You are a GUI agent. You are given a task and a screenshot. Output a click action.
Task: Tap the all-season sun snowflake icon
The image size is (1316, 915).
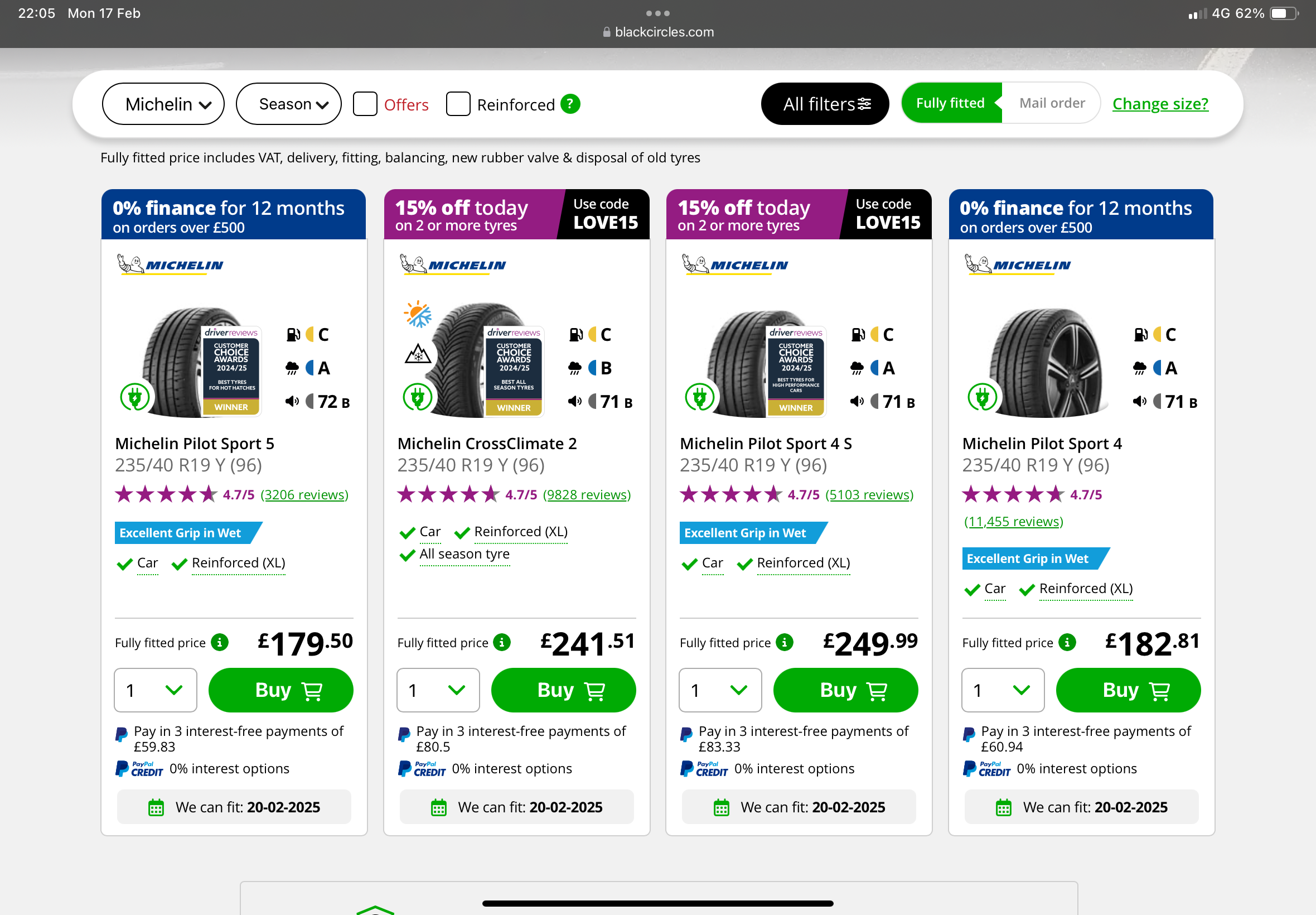pyautogui.click(x=418, y=314)
